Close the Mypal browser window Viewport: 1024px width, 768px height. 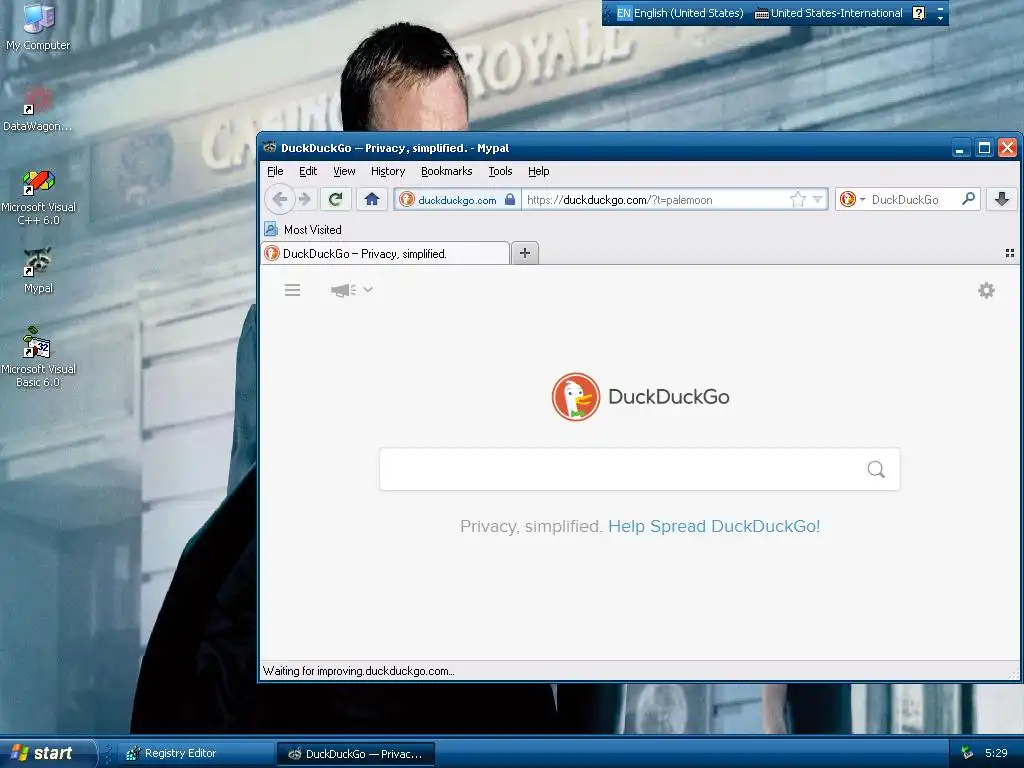(1007, 148)
